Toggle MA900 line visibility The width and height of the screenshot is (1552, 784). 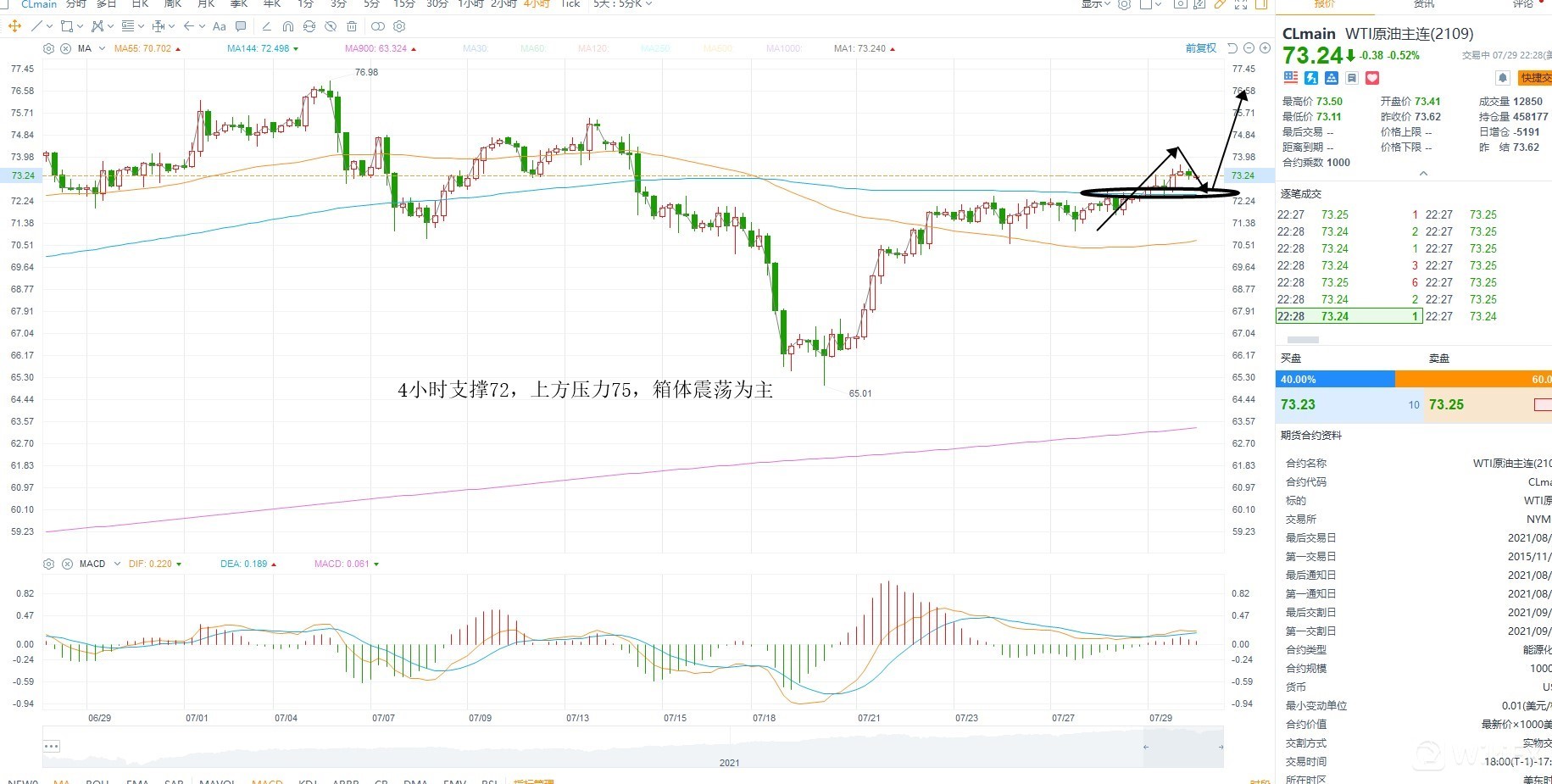pos(381,48)
